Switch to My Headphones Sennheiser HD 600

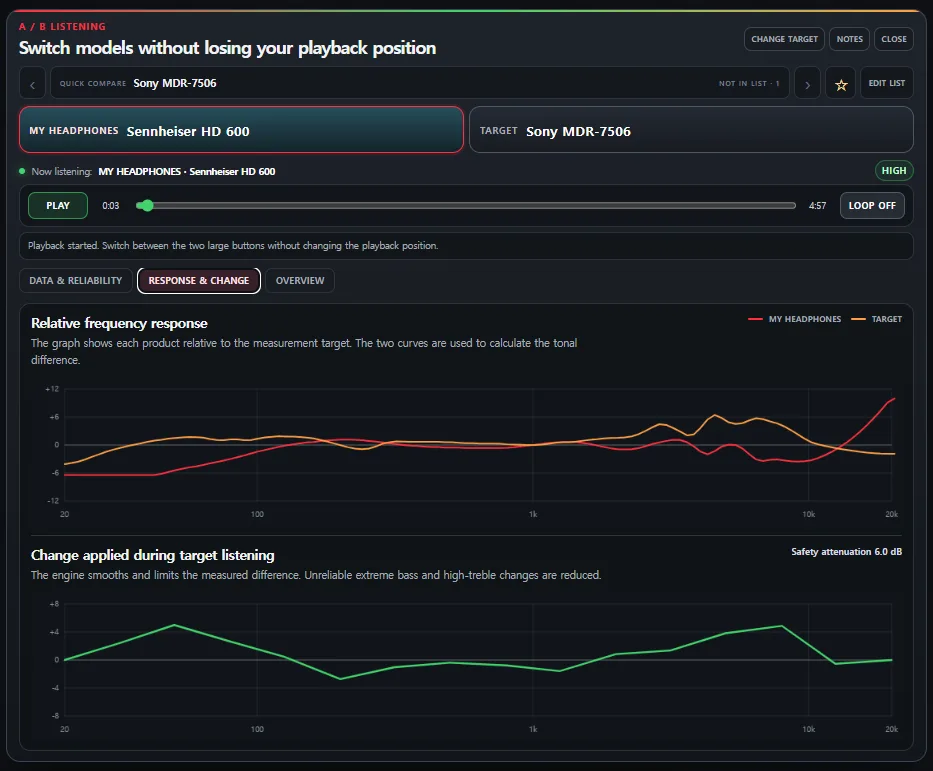[x=241, y=130]
